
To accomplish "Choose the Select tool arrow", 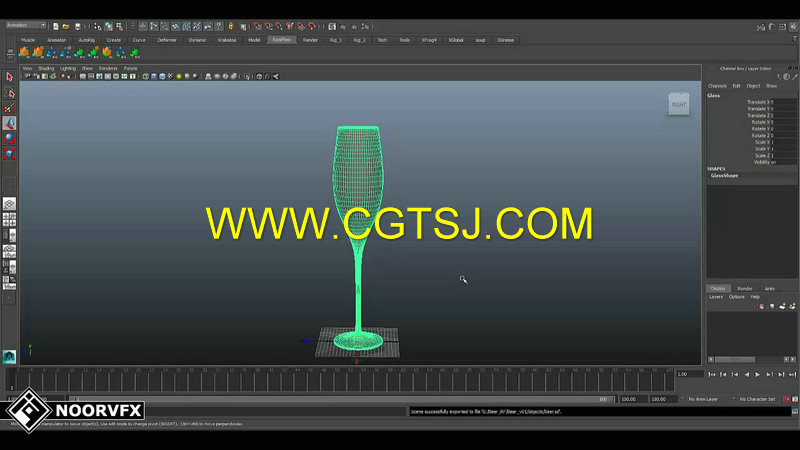I will point(9,77).
